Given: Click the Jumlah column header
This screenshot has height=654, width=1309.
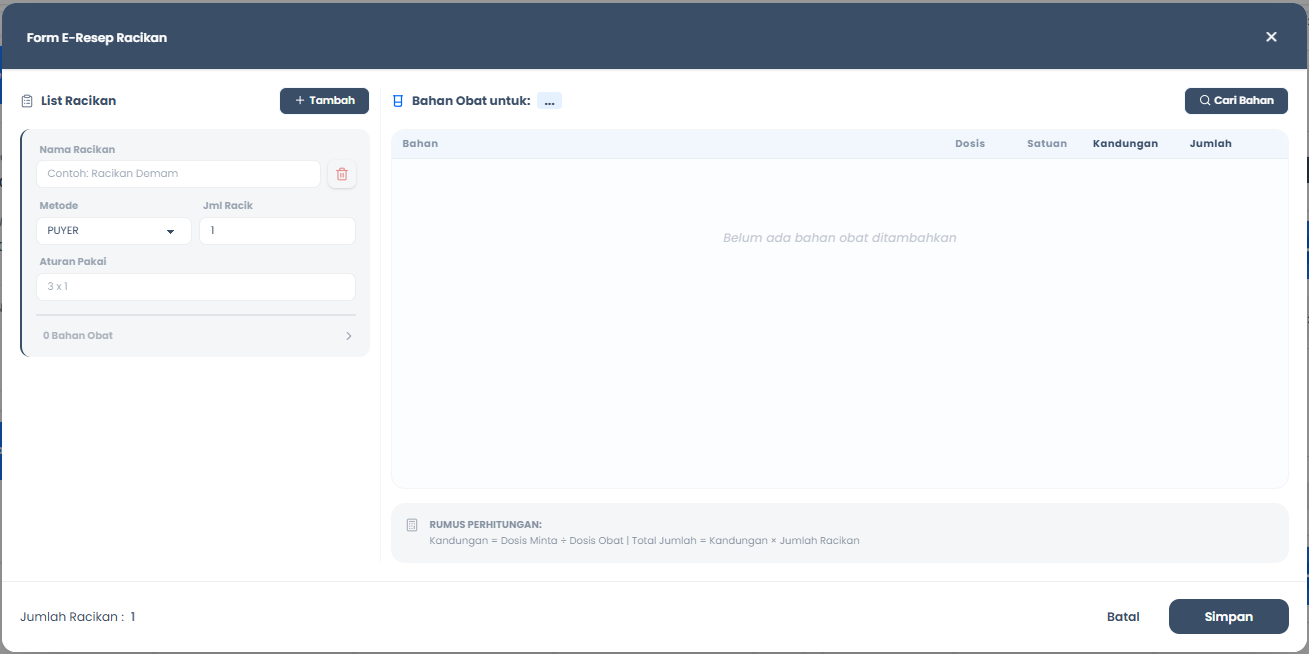Looking at the screenshot, I should [x=1211, y=144].
